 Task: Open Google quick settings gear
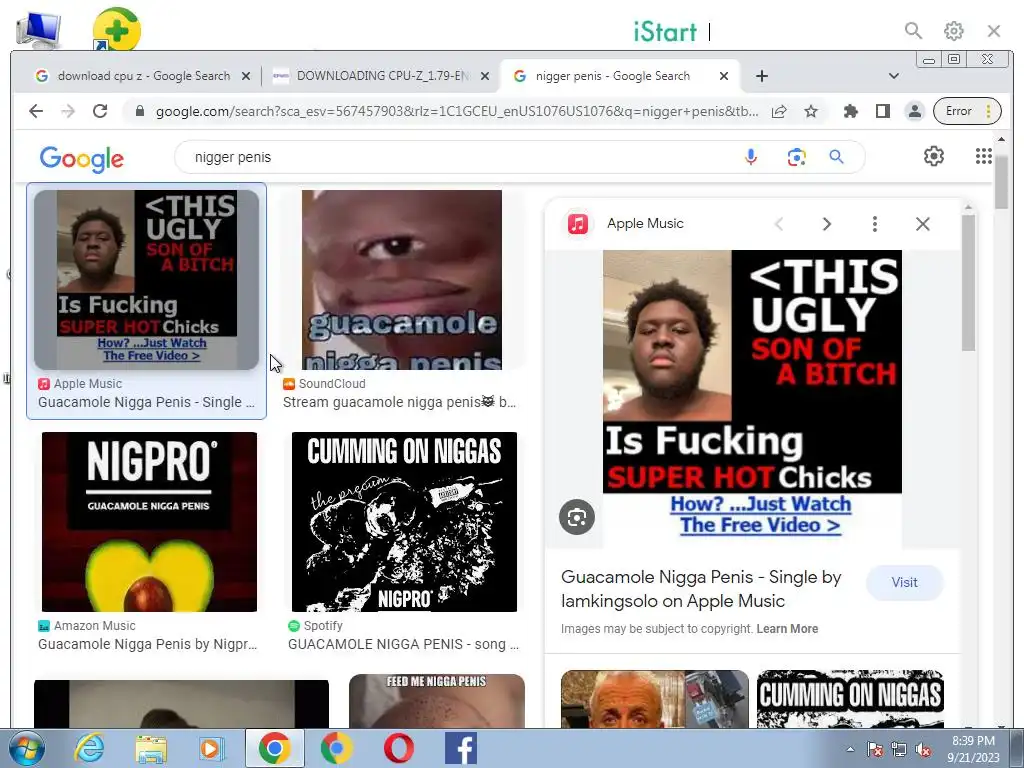point(934,157)
